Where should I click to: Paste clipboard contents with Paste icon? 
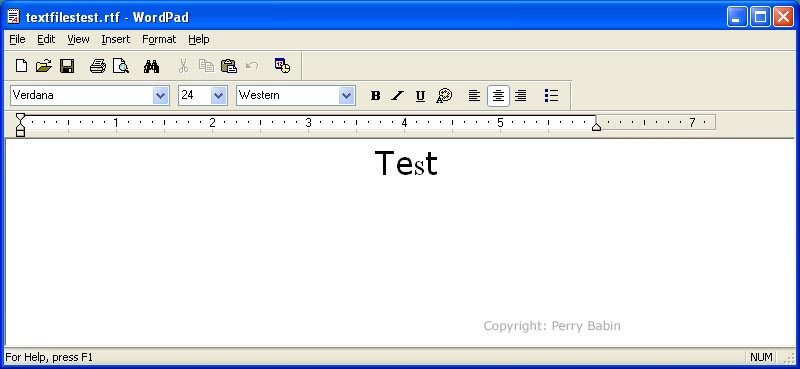(229, 66)
